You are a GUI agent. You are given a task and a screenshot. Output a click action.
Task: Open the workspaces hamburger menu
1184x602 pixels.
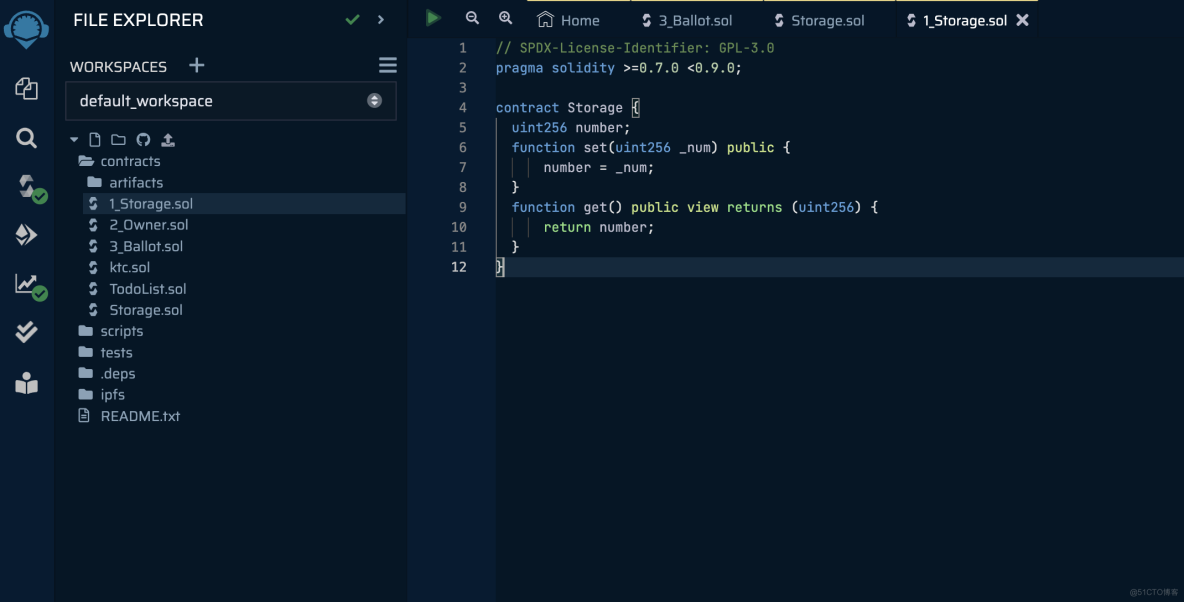pos(387,66)
